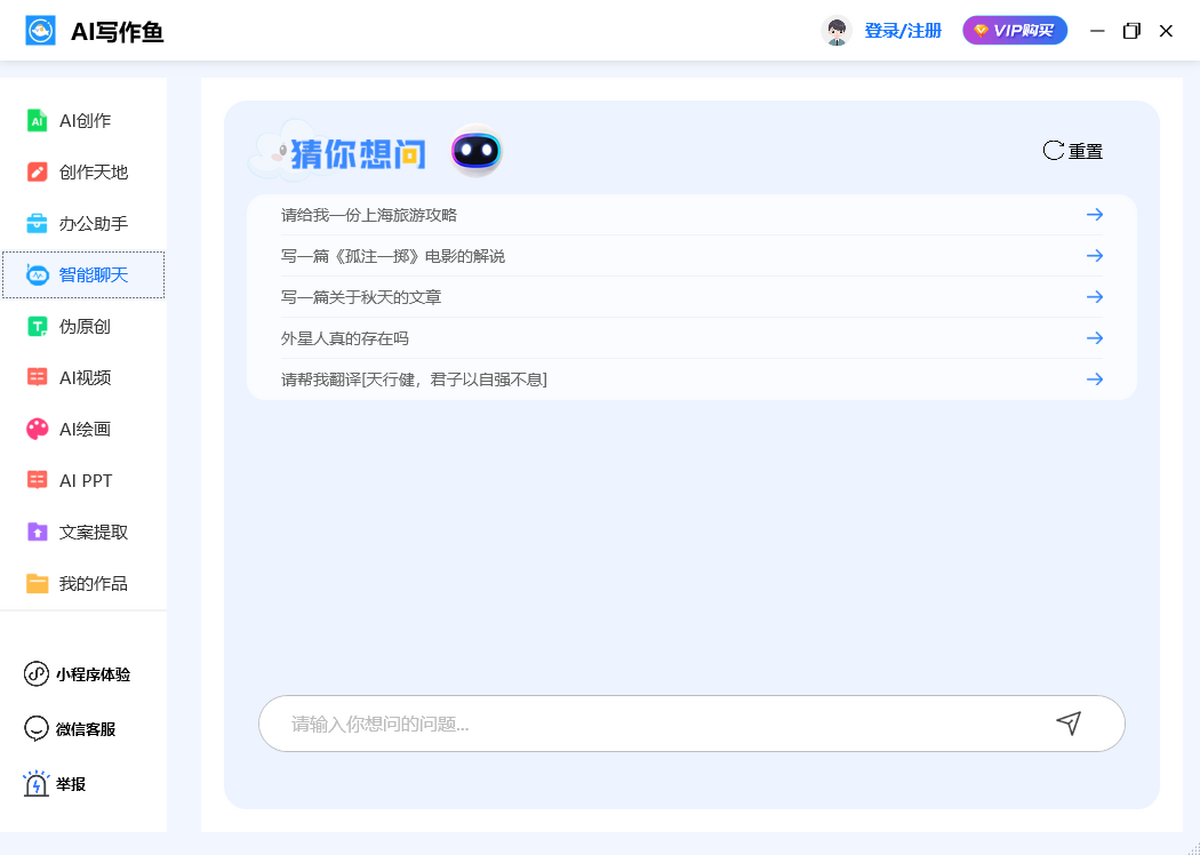Screen dimensions: 1200x855
Task: Open the 办公助手 briefcase icon
Action: pos(37,223)
